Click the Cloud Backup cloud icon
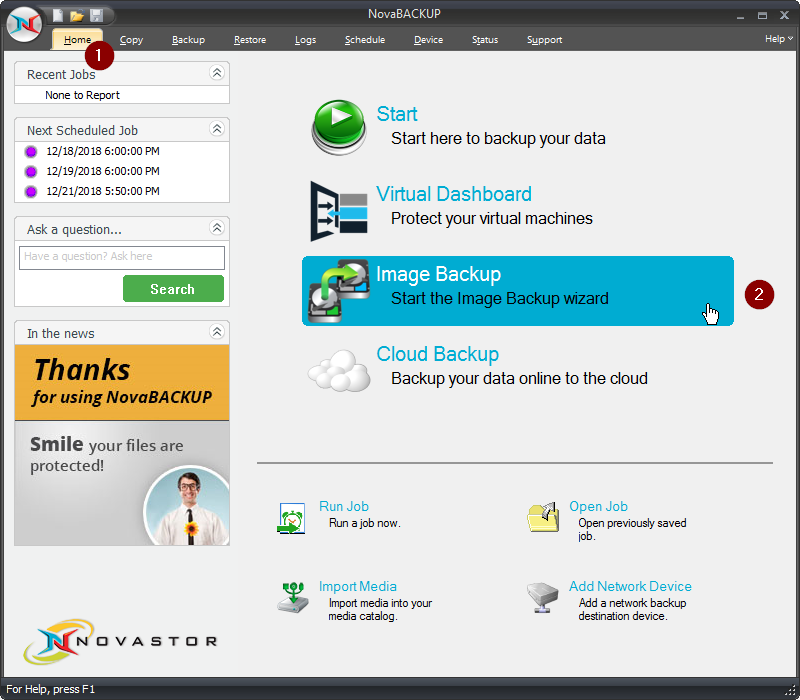Viewport: 800px width, 700px height. pos(339,370)
